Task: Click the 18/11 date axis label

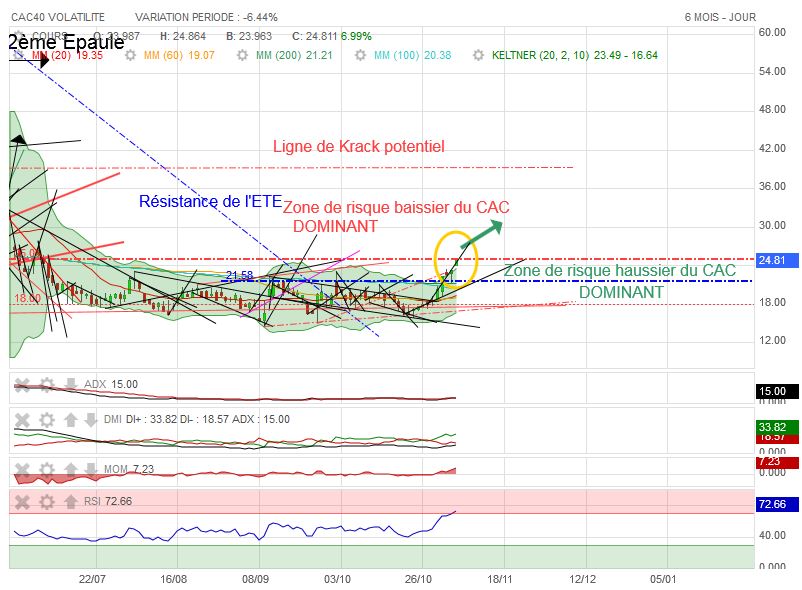Action: click(499, 579)
